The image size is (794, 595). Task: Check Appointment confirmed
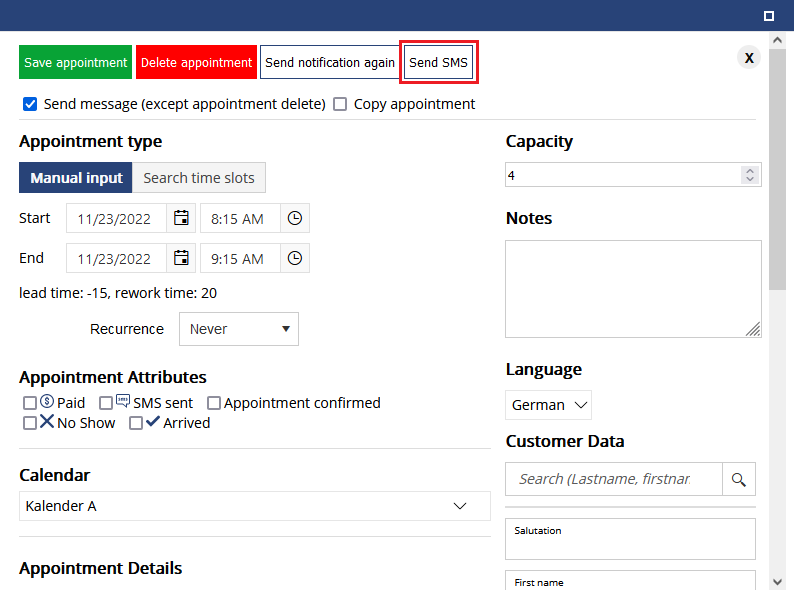point(214,403)
